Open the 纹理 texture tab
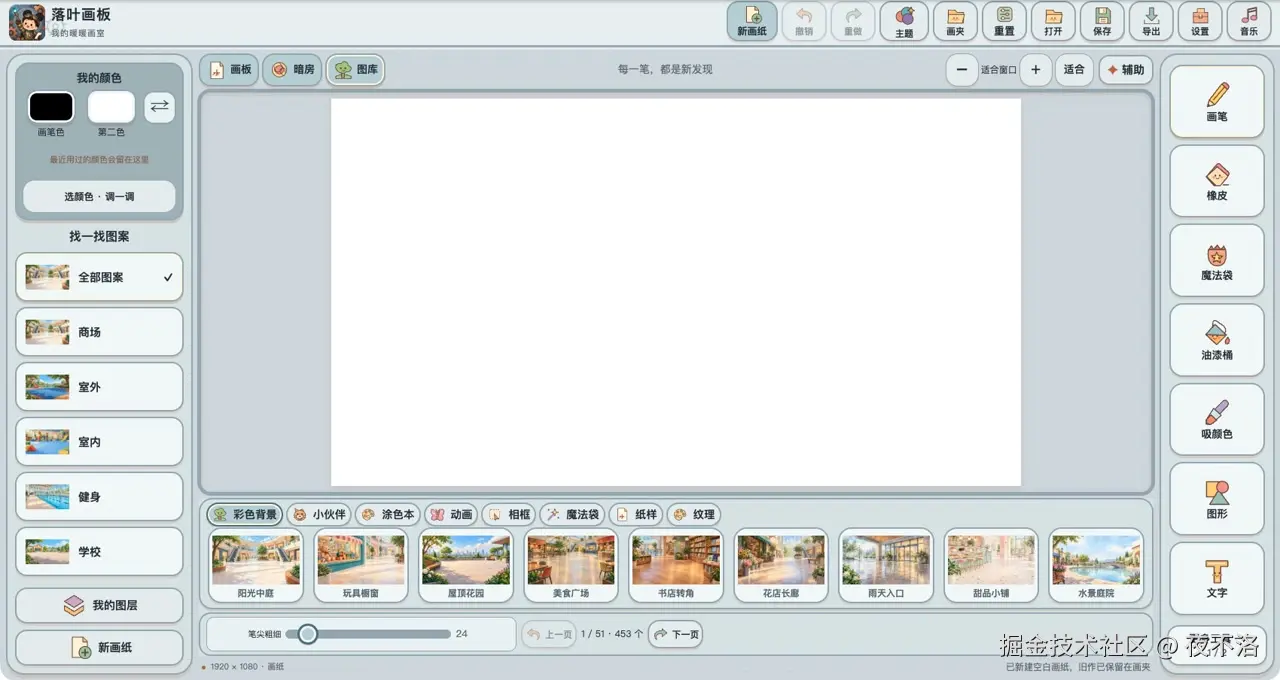Screen dimensions: 1280x680 [x=694, y=515]
